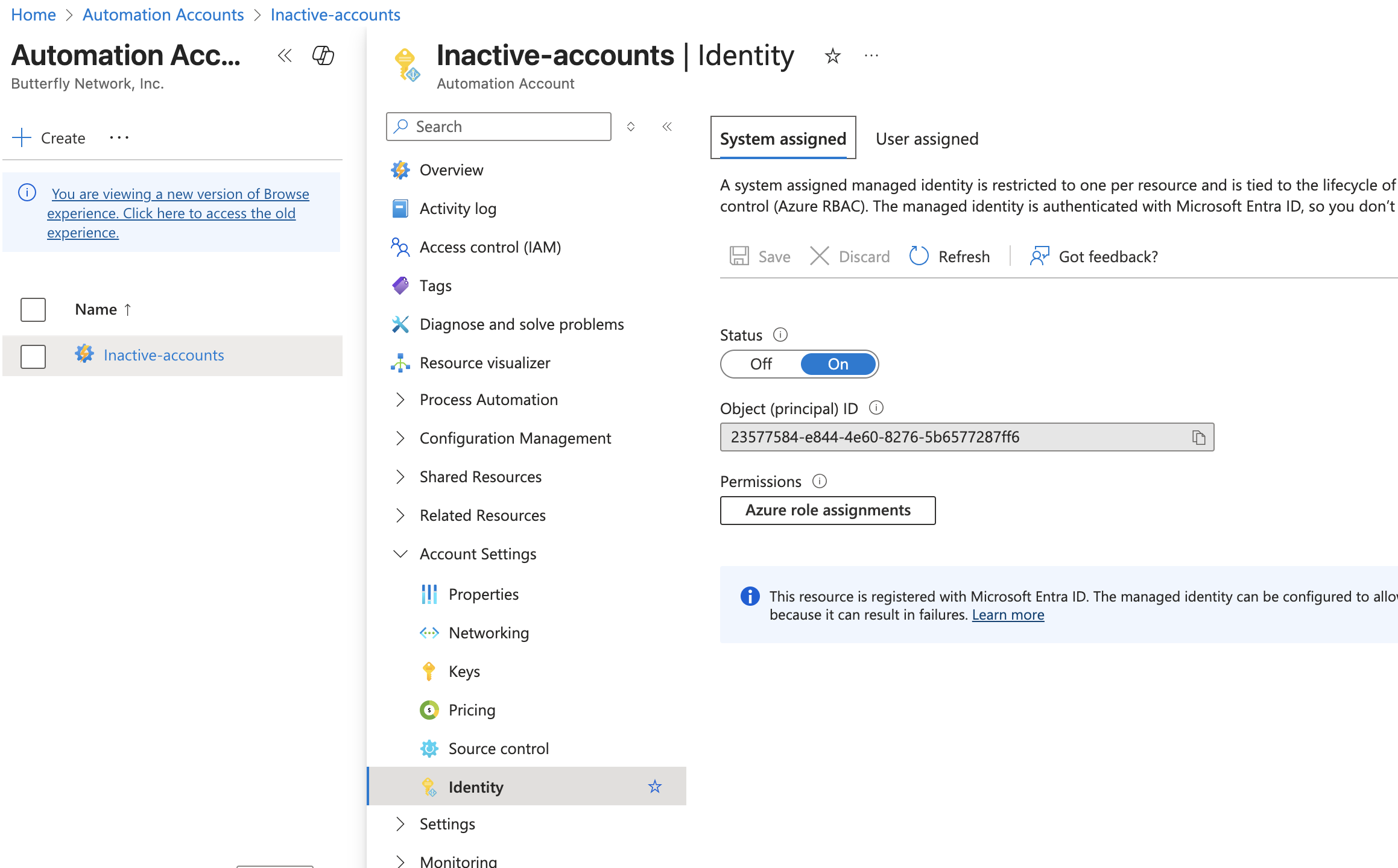
Task: Click the Azure role assignments button
Action: (827, 511)
